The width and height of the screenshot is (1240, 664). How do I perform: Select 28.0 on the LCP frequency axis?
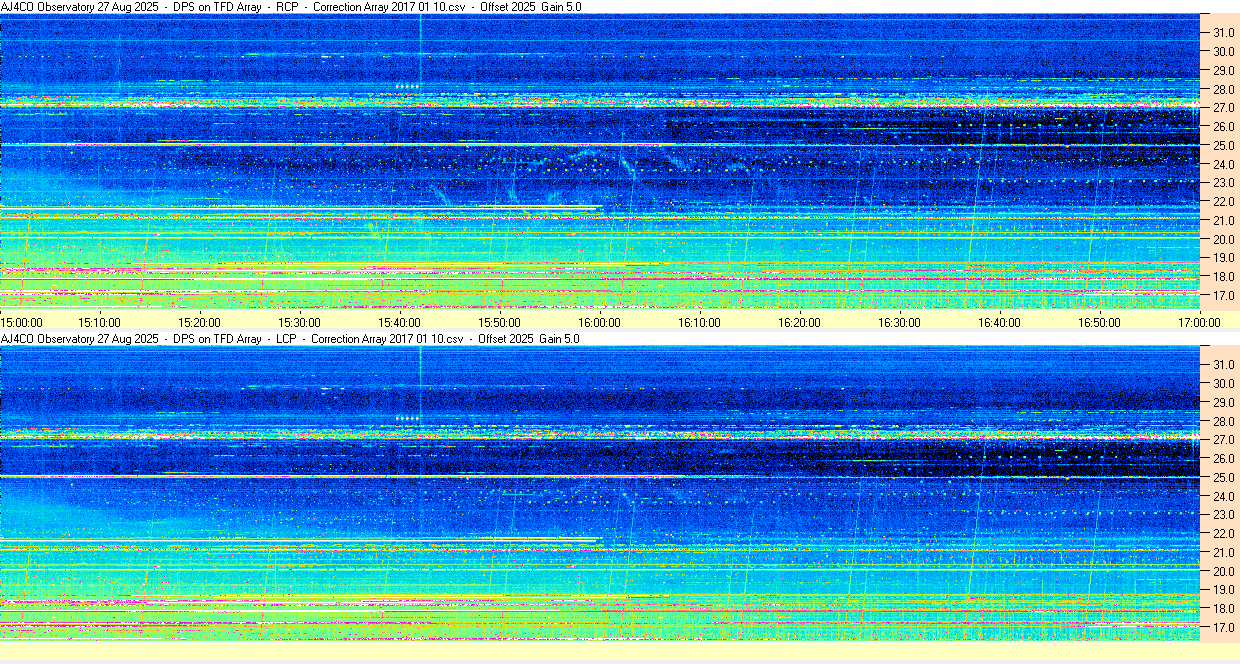[1224, 421]
